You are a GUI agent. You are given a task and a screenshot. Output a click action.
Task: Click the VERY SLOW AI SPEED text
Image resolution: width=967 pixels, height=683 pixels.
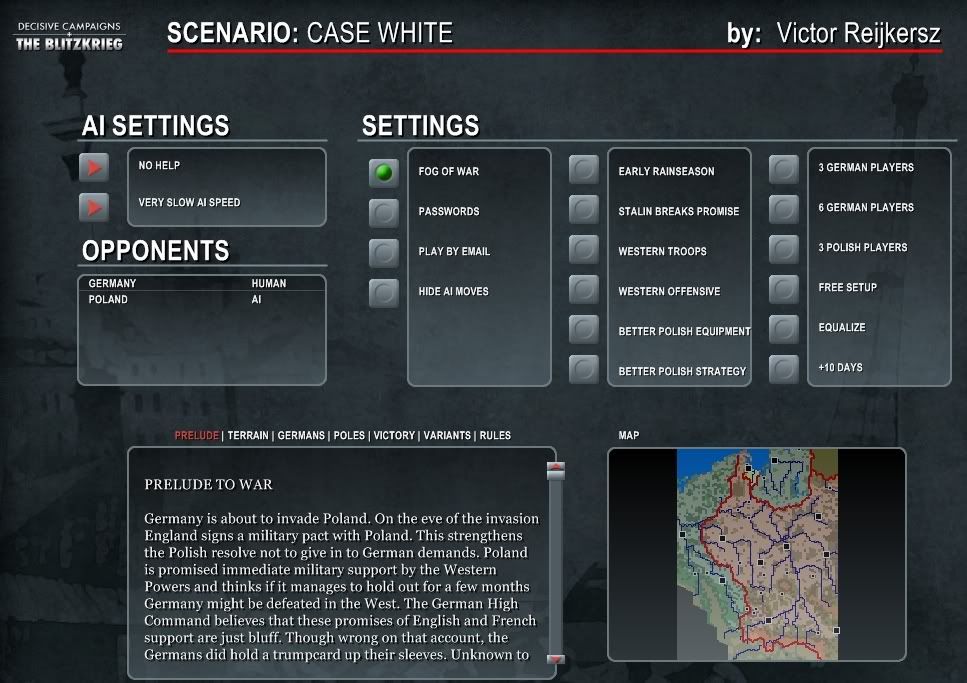click(x=189, y=202)
